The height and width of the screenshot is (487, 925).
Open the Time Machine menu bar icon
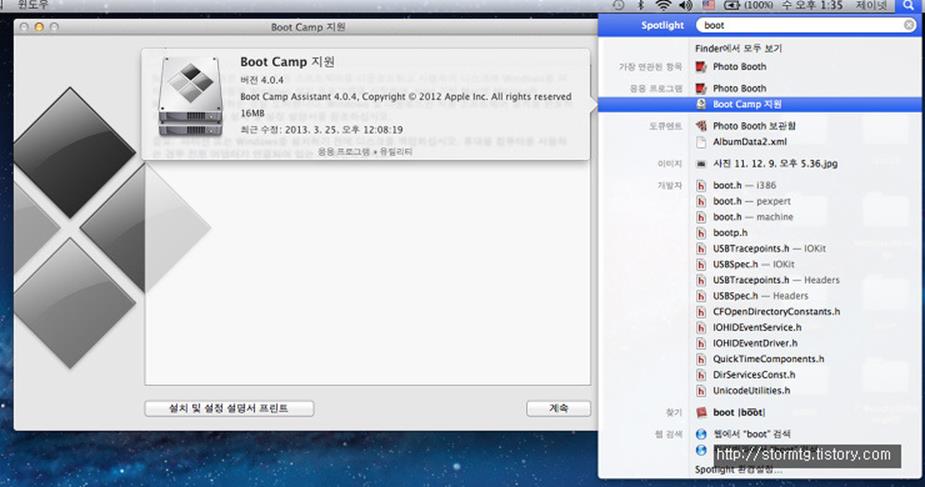(x=618, y=5)
